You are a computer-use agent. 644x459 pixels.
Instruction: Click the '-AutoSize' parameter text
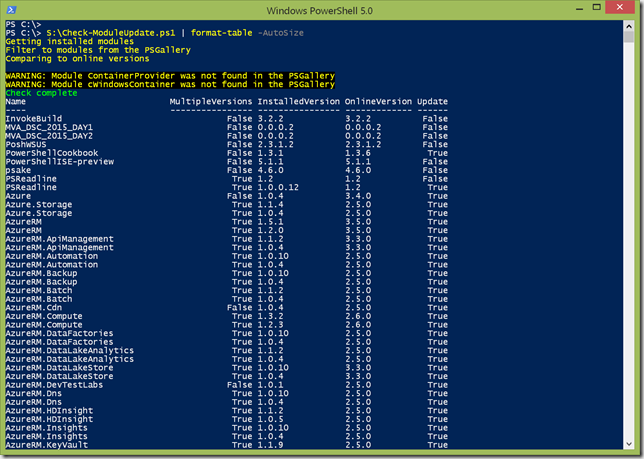(281, 33)
